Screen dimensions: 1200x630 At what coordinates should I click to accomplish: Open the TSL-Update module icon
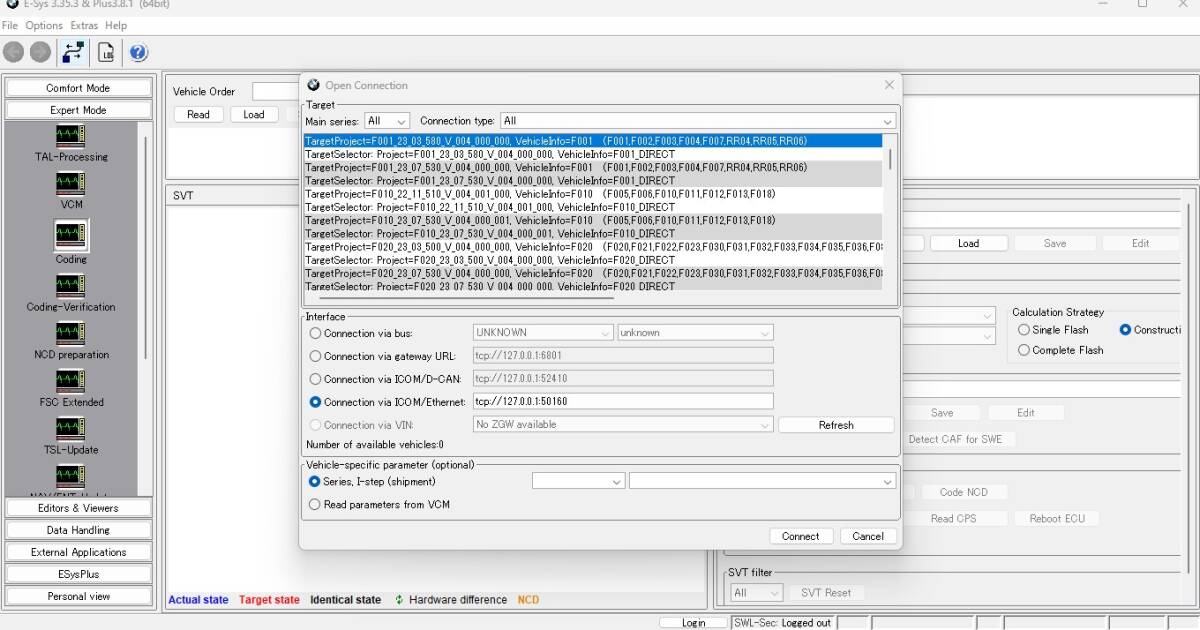pos(70,428)
